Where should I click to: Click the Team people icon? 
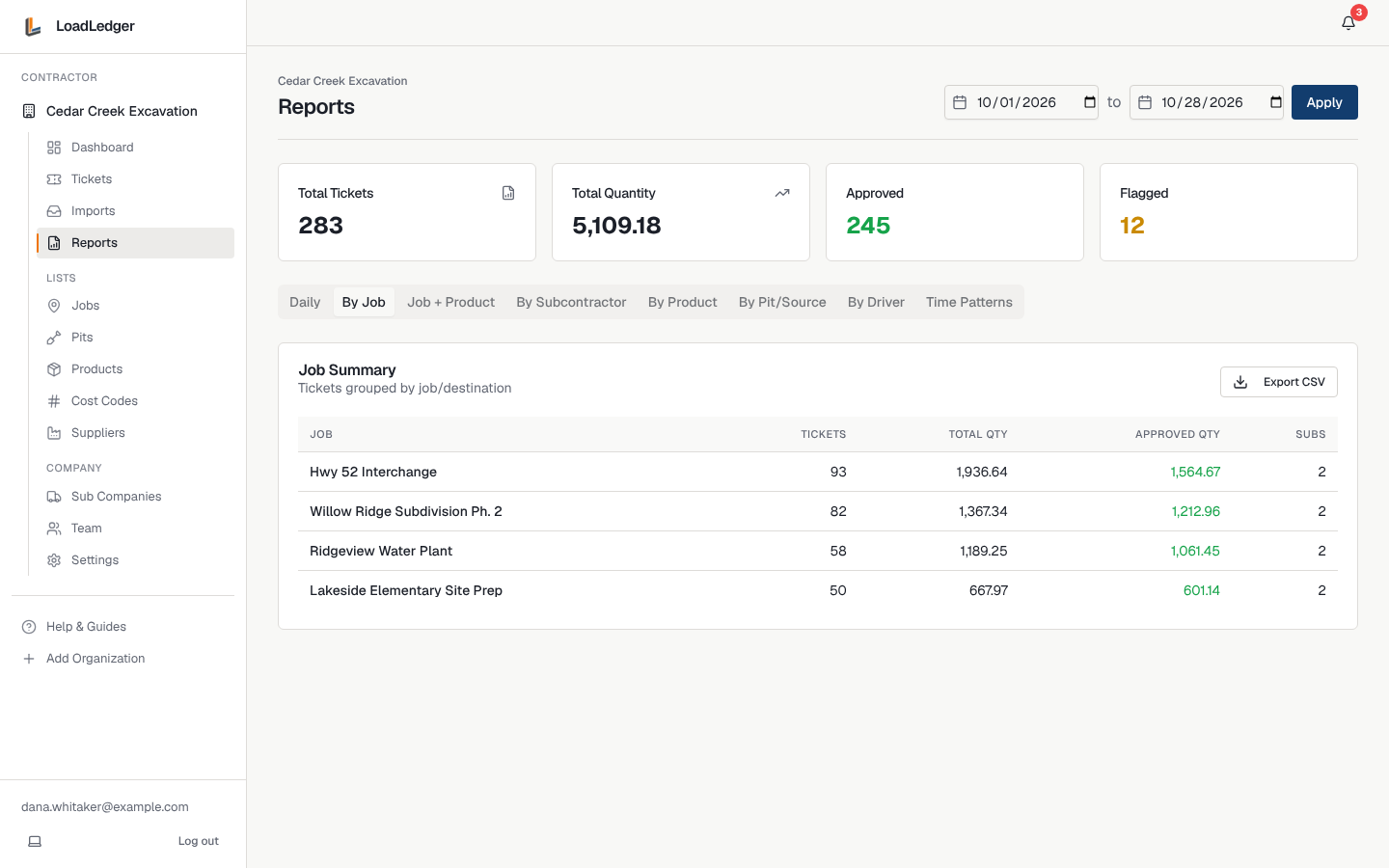[54, 529]
